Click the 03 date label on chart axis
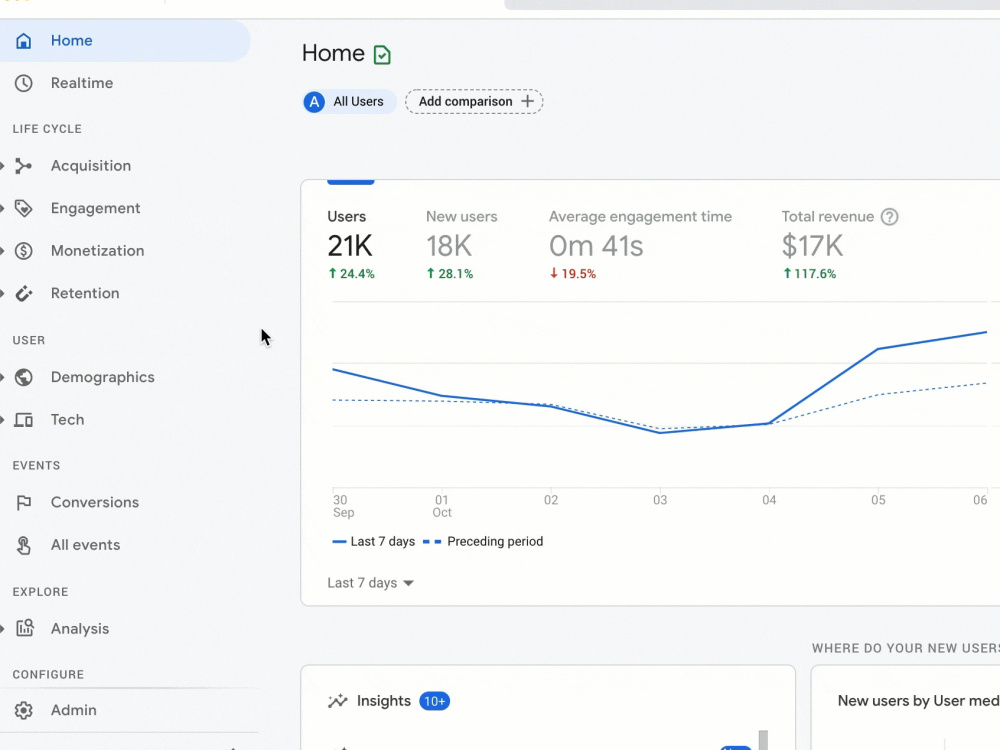This screenshot has width=1000, height=750. pos(660,500)
